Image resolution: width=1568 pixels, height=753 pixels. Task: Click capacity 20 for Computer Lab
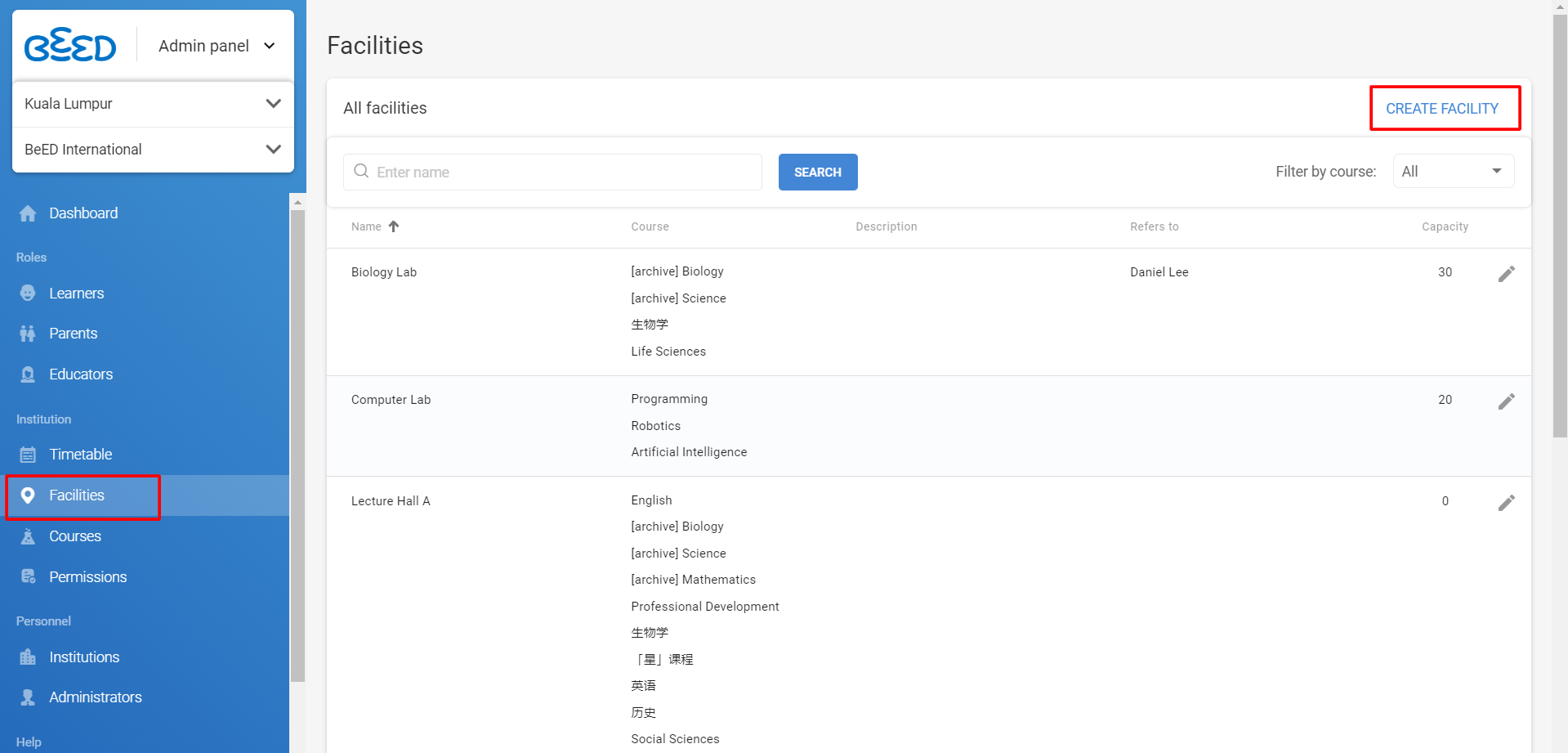[1445, 400]
